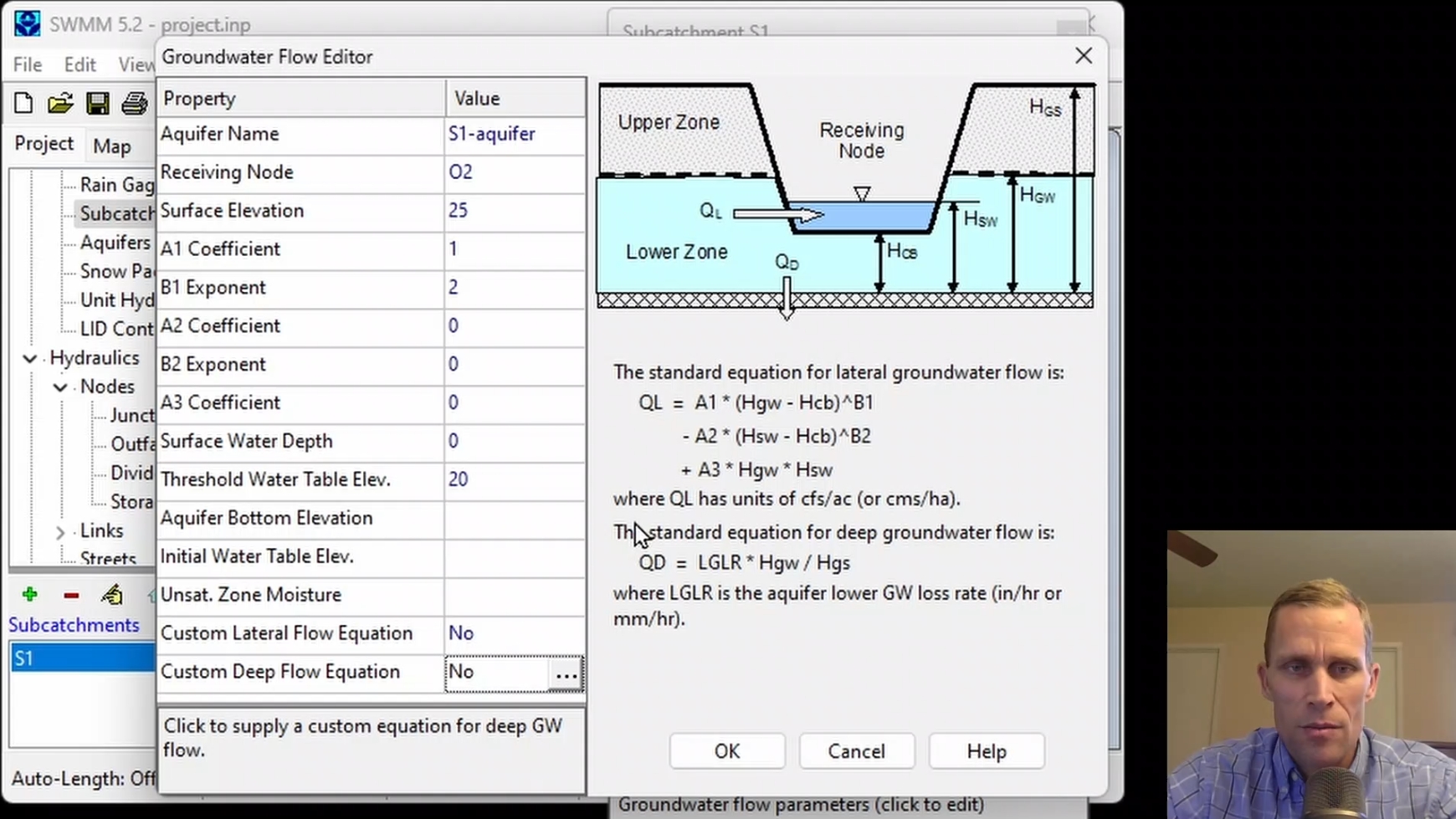Click the Unsat. Zone Moisture value cell
This screenshot has height=819, width=1456.
point(515,596)
